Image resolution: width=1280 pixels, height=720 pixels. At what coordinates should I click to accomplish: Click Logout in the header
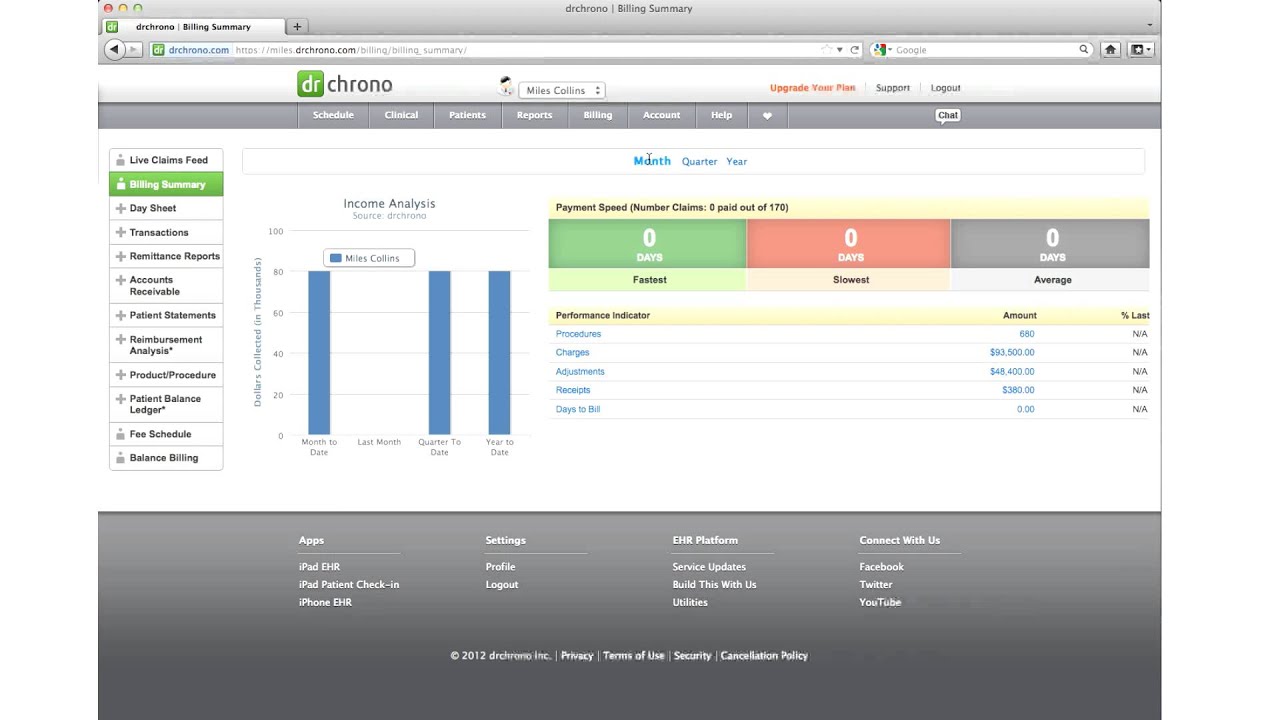coord(945,88)
